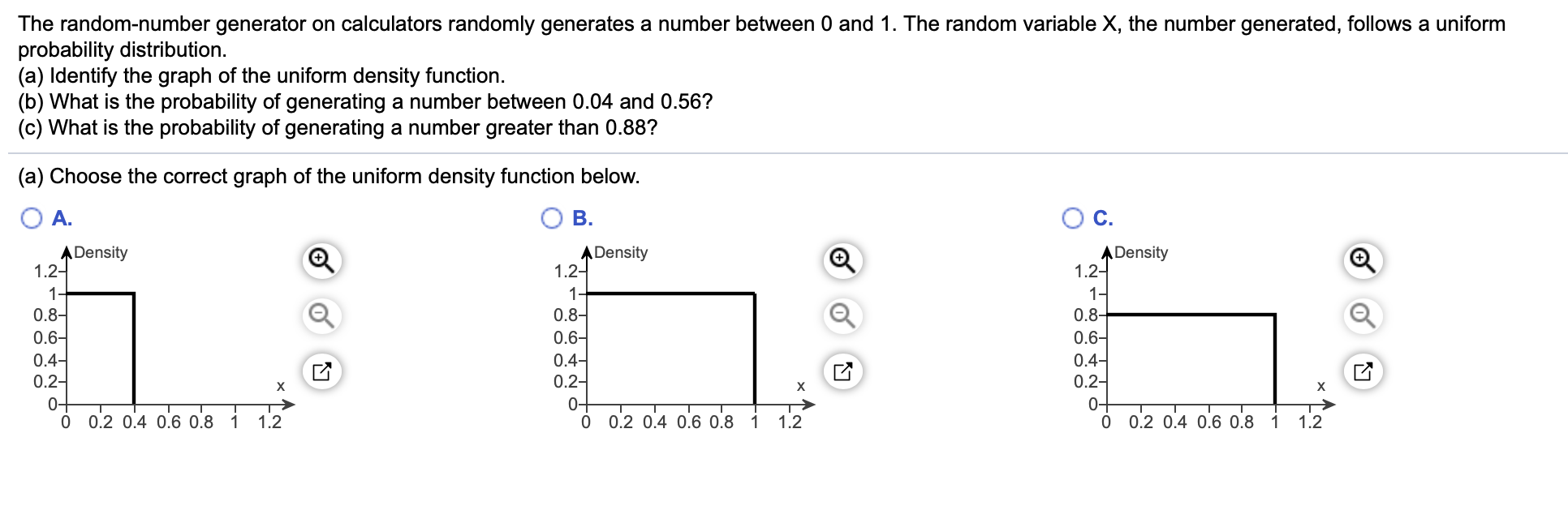Click the bold B. option label
Screen dimensions: 1568x506
583,218
